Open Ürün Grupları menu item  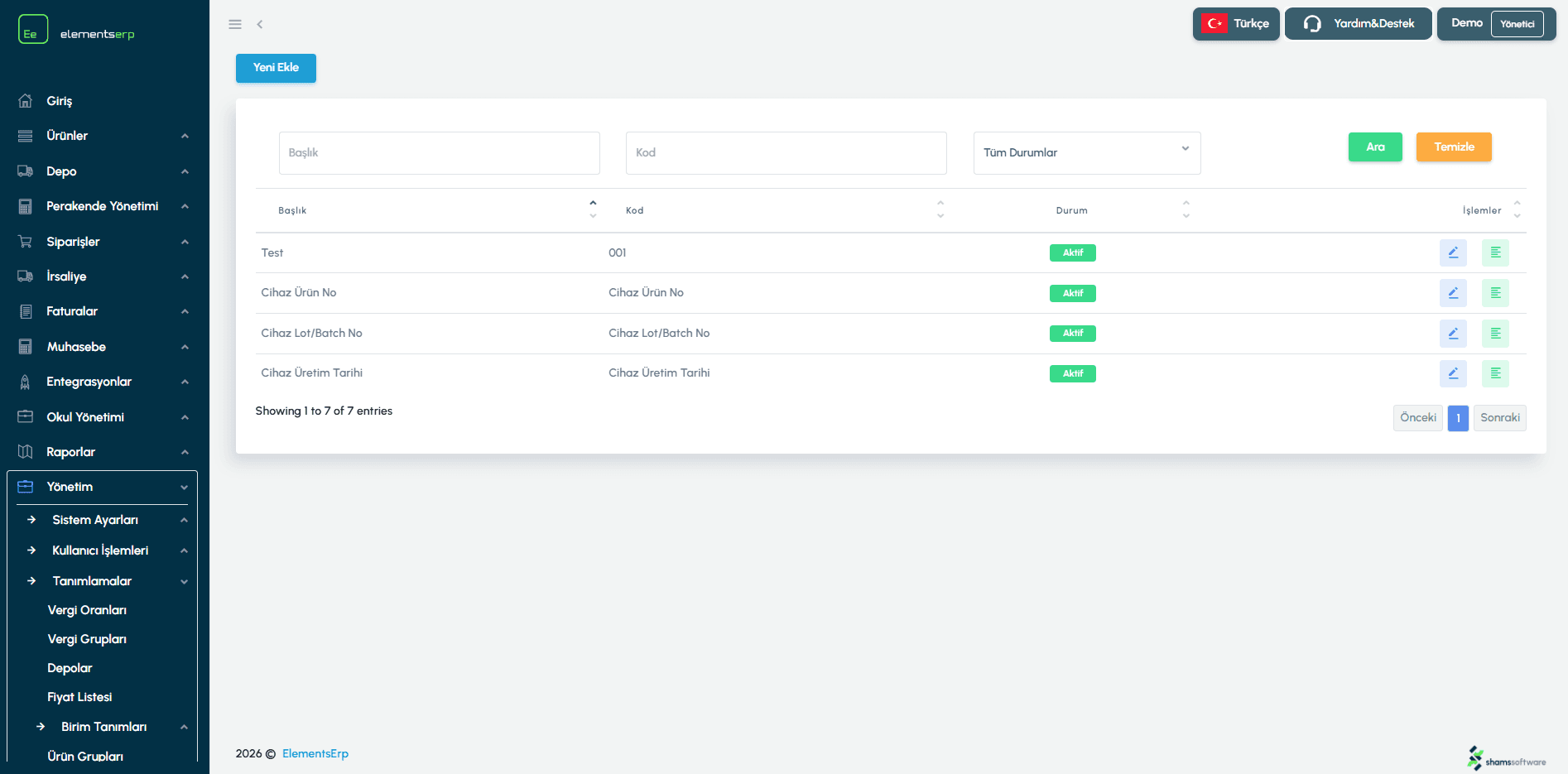pos(85,757)
